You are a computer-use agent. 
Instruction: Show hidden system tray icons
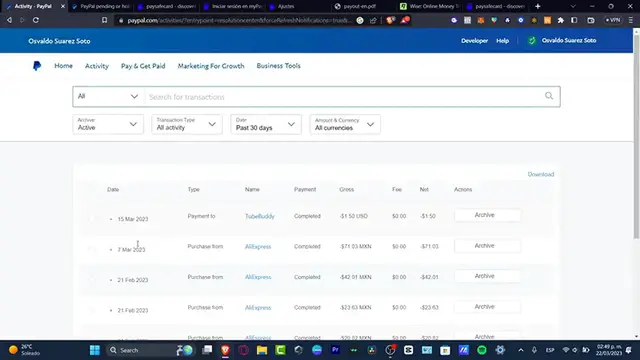pos(521,350)
